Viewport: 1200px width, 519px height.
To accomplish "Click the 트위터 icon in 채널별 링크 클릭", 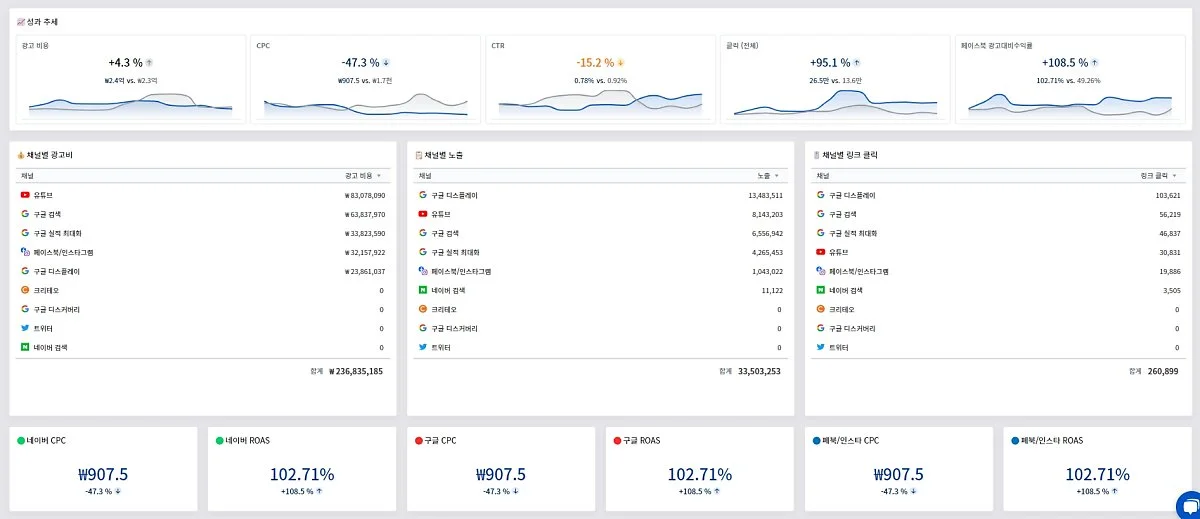I will click(820, 347).
